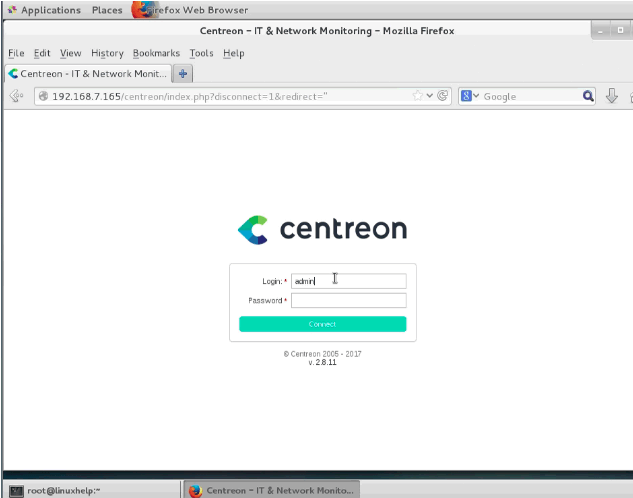Bookmark this page with the star icon
The image size is (633, 498).
[x=417, y=96]
